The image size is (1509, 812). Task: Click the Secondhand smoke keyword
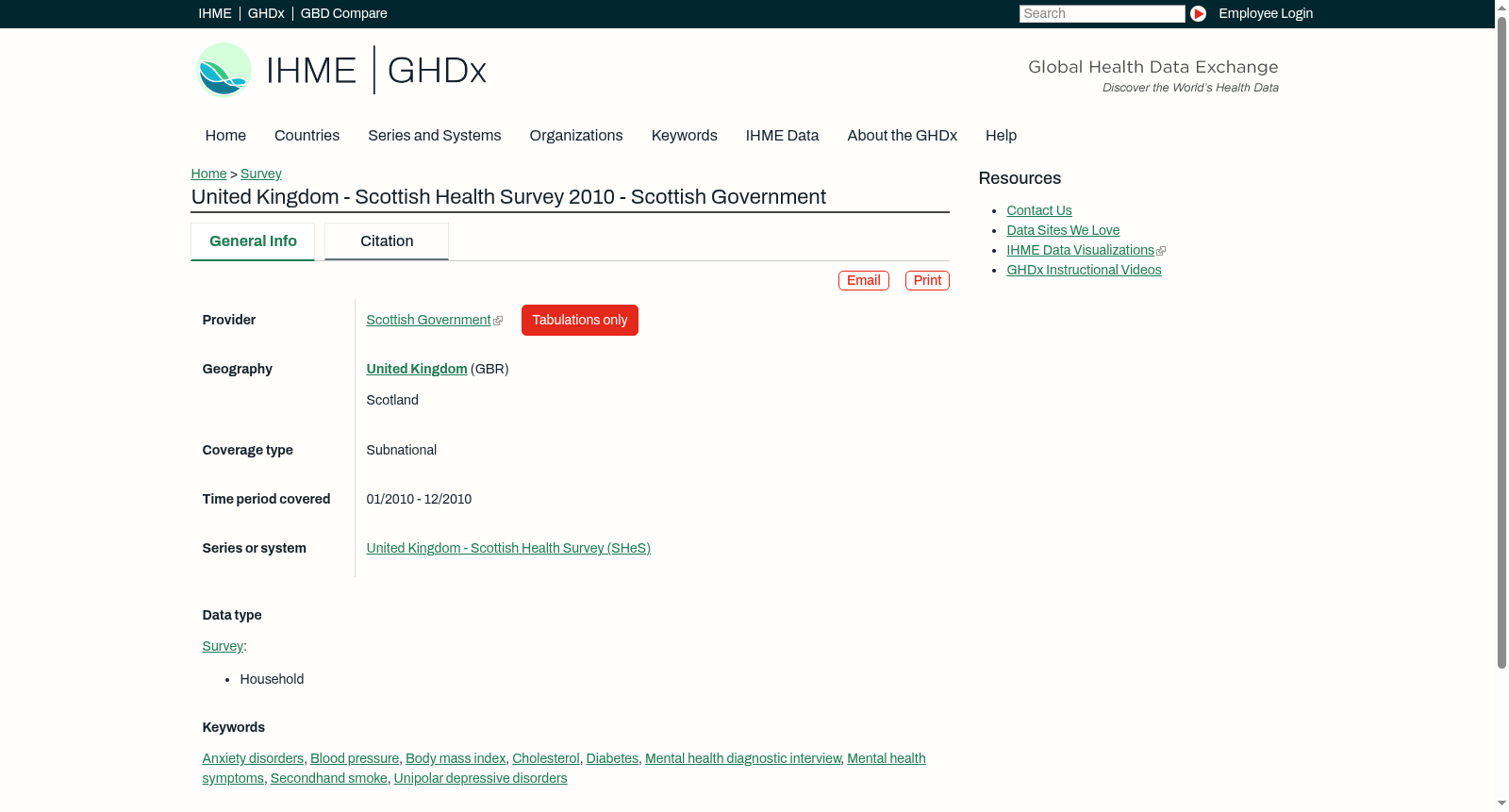(329, 778)
